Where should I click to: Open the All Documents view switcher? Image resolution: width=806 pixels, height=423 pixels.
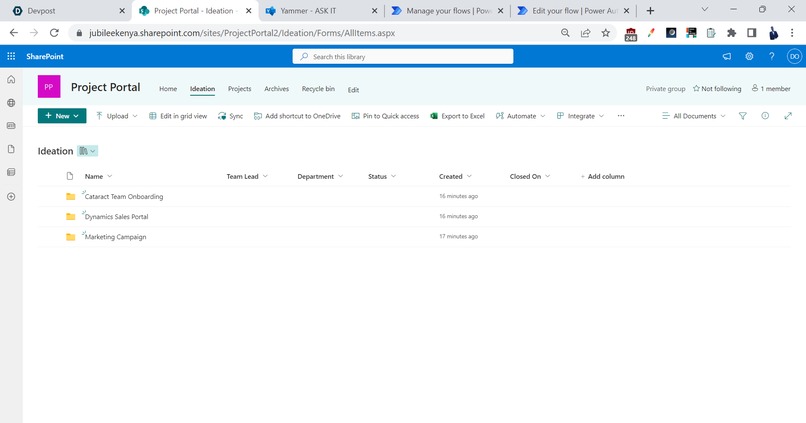click(x=694, y=116)
